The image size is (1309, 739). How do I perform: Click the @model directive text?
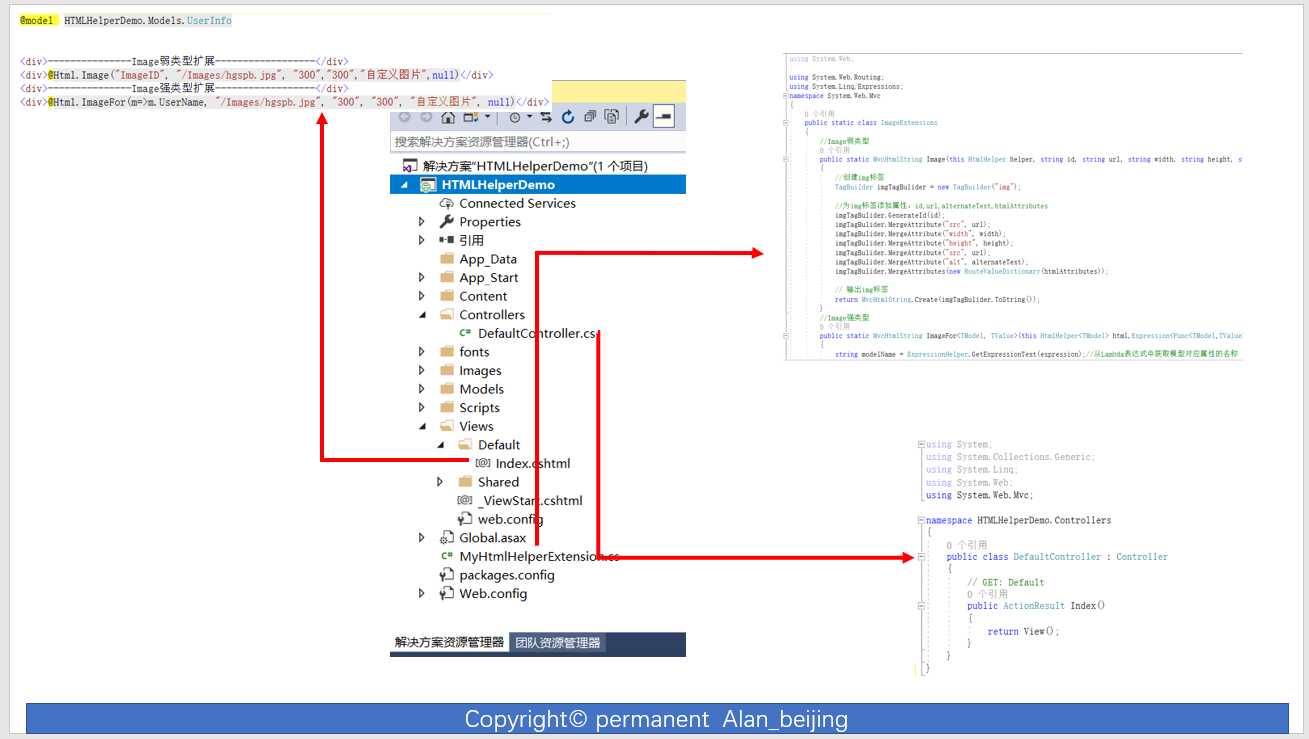coord(38,20)
